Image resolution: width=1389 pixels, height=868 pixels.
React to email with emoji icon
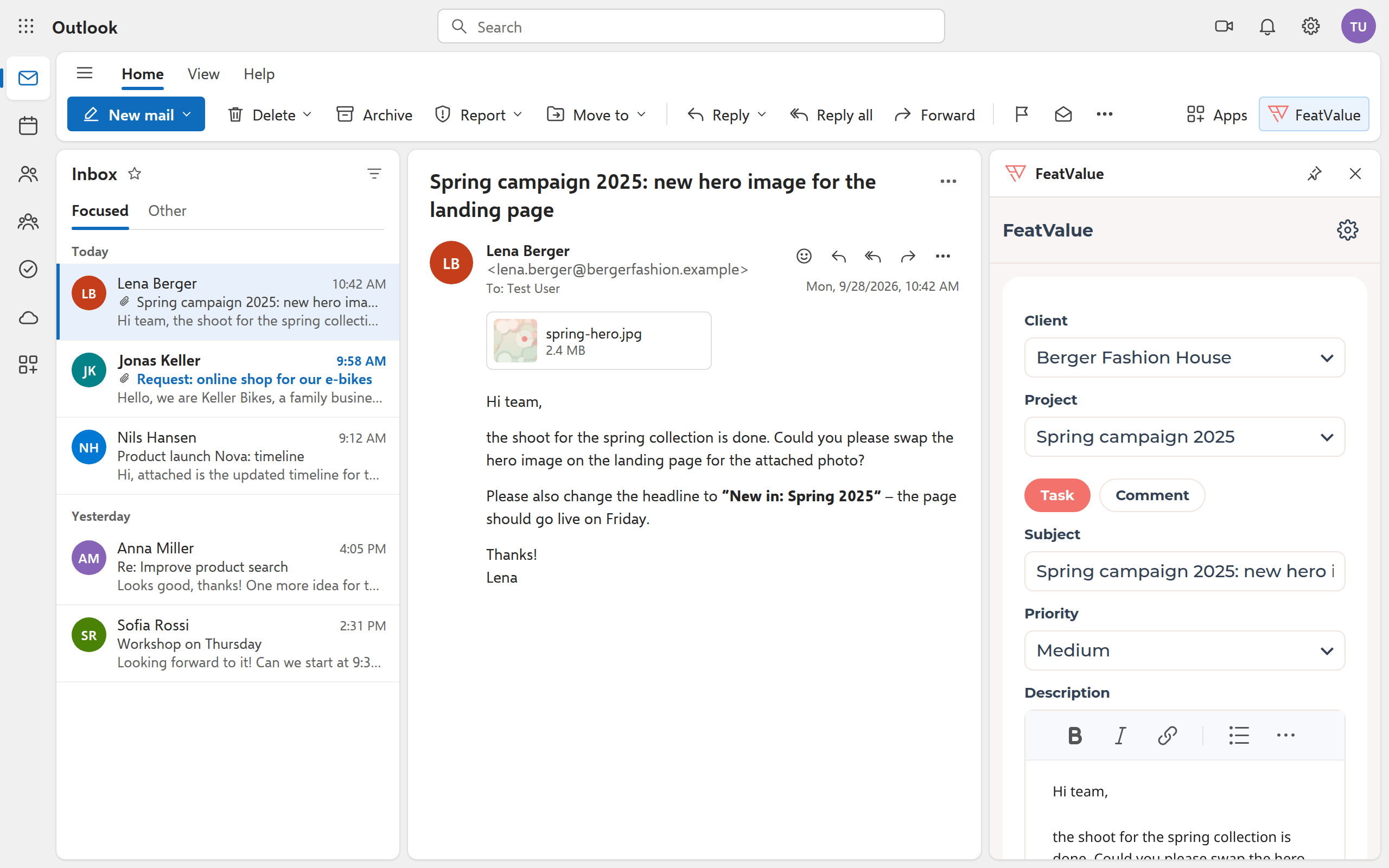tap(804, 256)
